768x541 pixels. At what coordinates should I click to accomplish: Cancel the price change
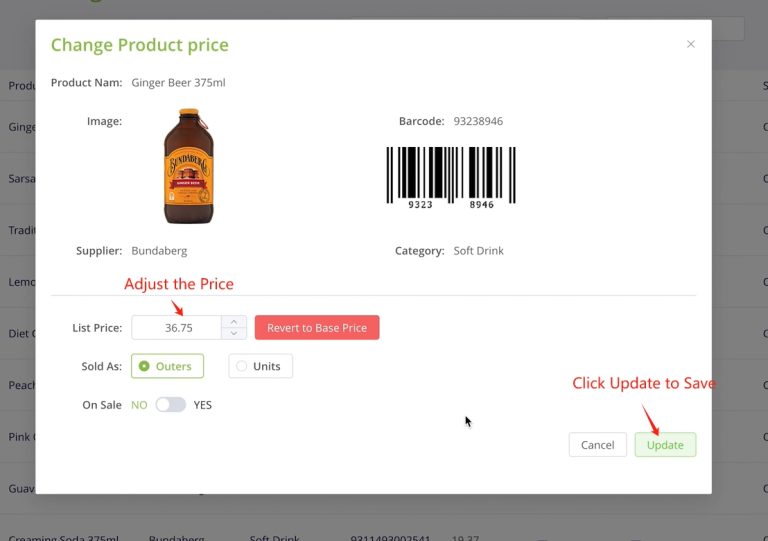point(597,445)
